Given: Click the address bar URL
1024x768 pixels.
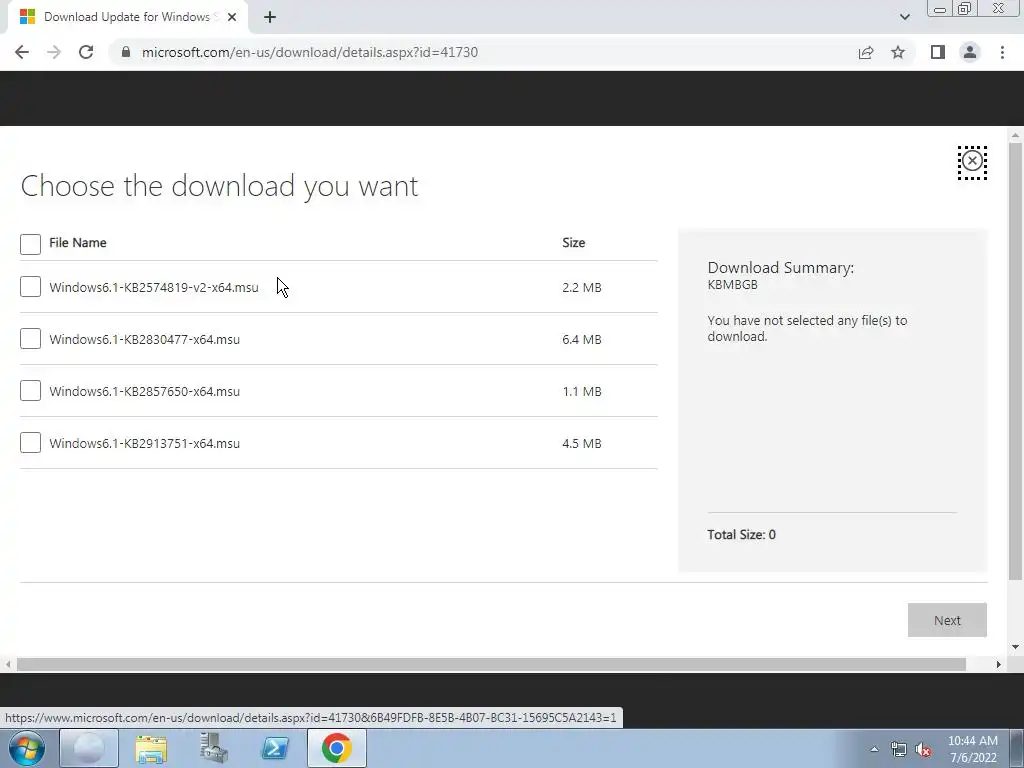Looking at the screenshot, I should coord(310,52).
